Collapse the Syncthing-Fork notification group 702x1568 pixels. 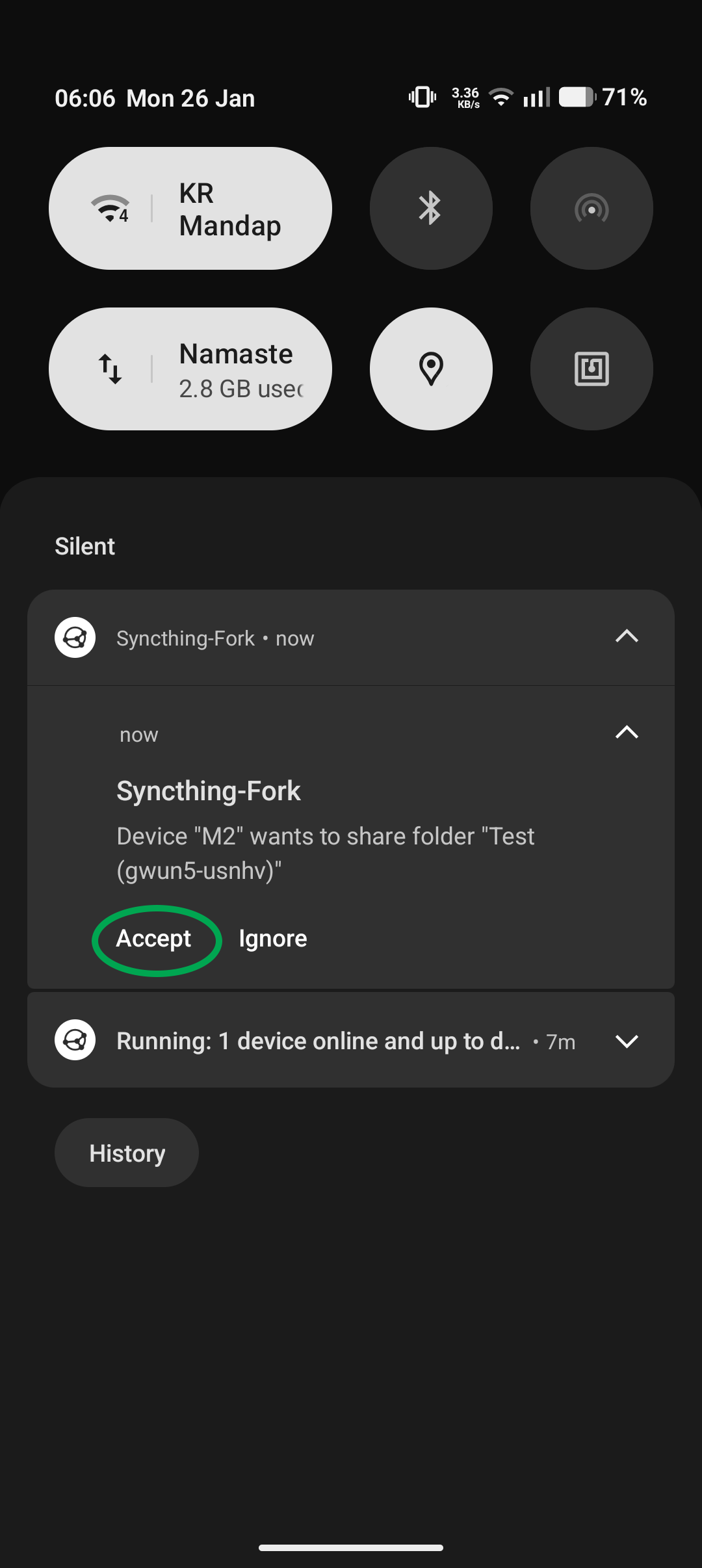pos(627,636)
